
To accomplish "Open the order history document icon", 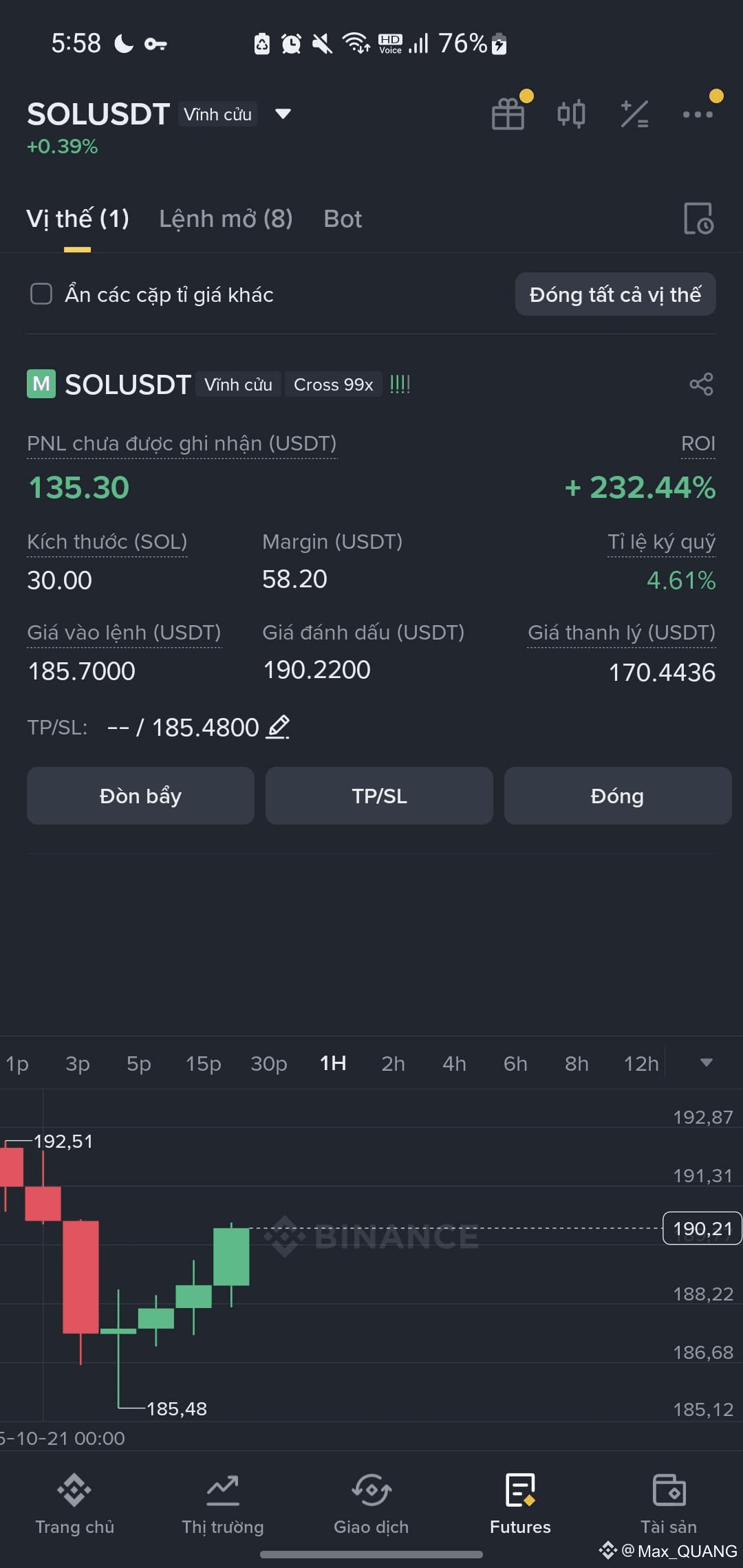I will 698,219.
